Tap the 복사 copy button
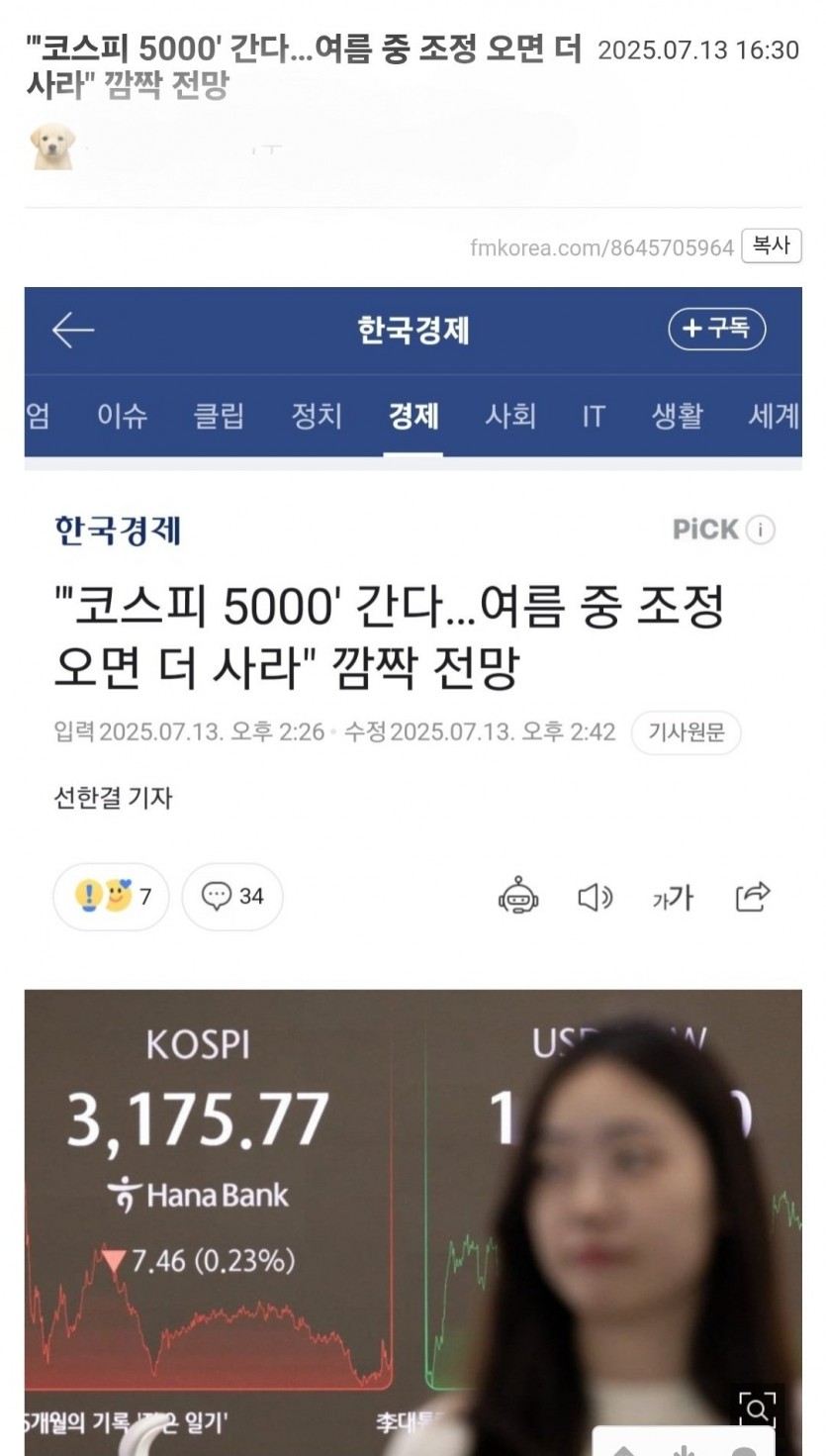This screenshot has height=1456, width=826. click(x=772, y=246)
